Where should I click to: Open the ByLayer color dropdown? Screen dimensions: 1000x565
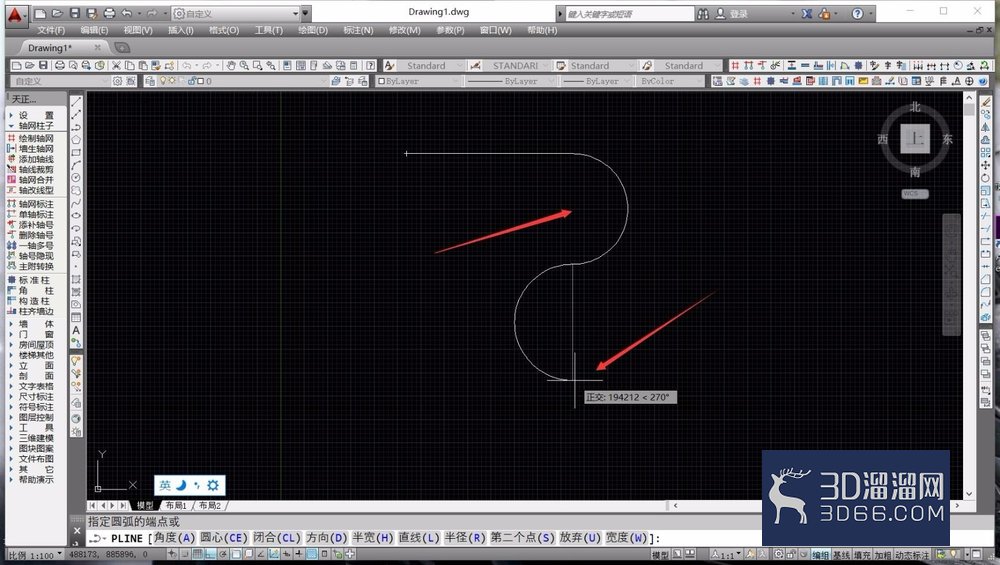[417, 81]
